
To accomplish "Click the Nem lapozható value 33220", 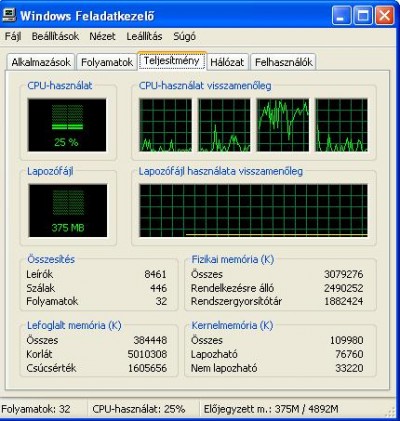I will pyautogui.click(x=349, y=368).
